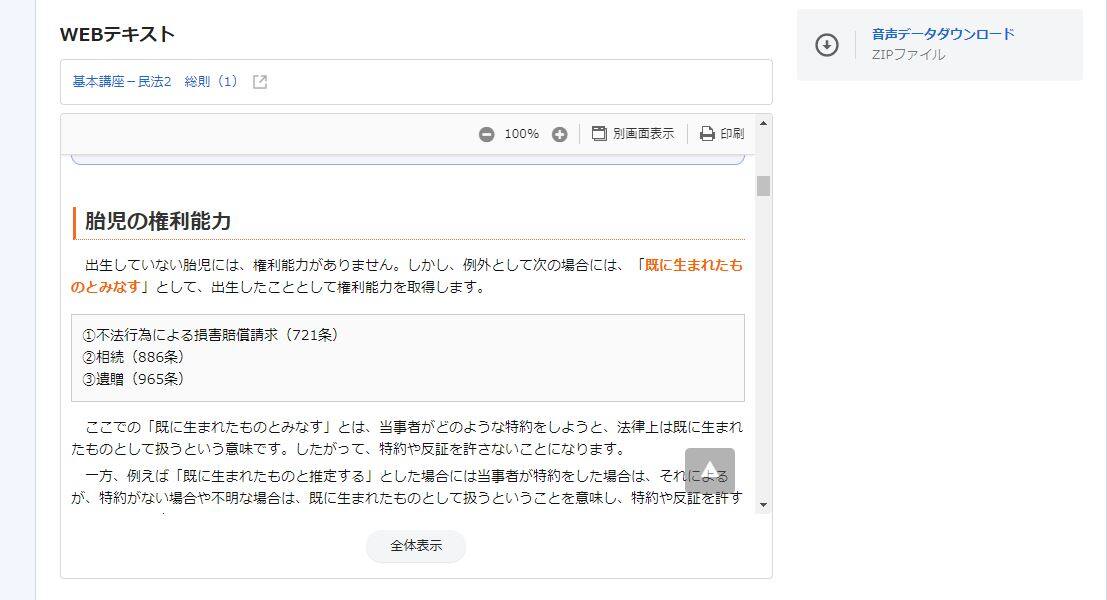Click the WEBテキスト section title
Image resolution: width=1107 pixels, height=600 pixels.
[117, 34]
